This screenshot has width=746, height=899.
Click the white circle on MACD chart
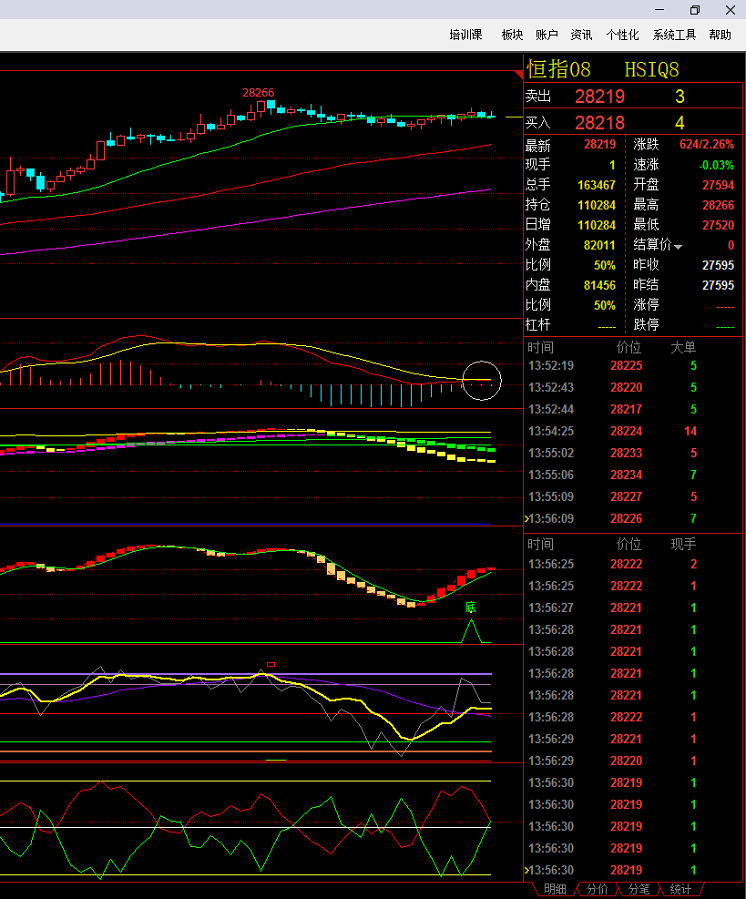[x=481, y=380]
